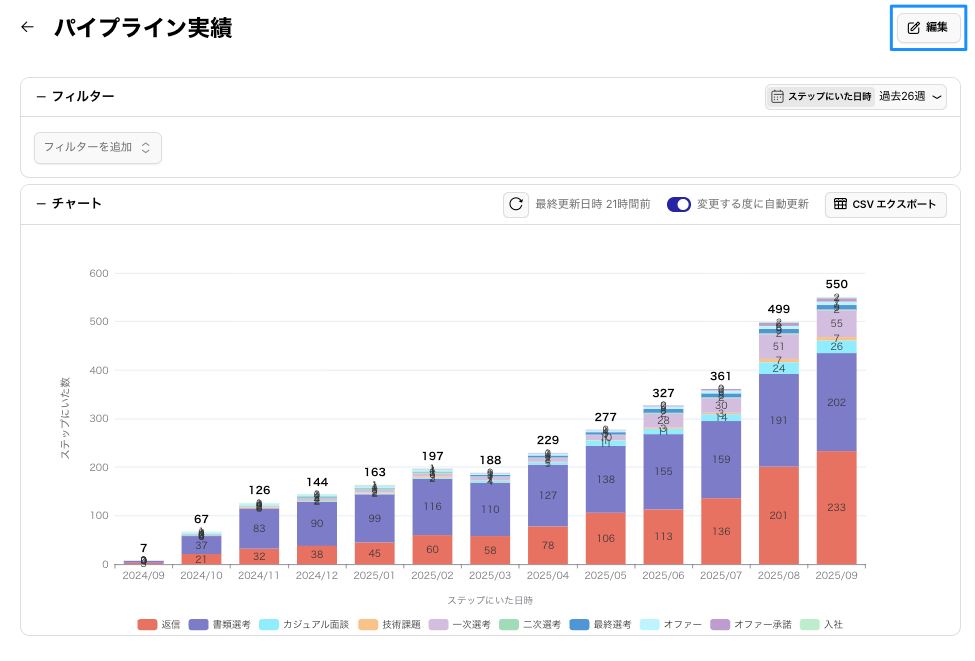Click the back arrow icon
975x661 pixels.
tap(27, 28)
